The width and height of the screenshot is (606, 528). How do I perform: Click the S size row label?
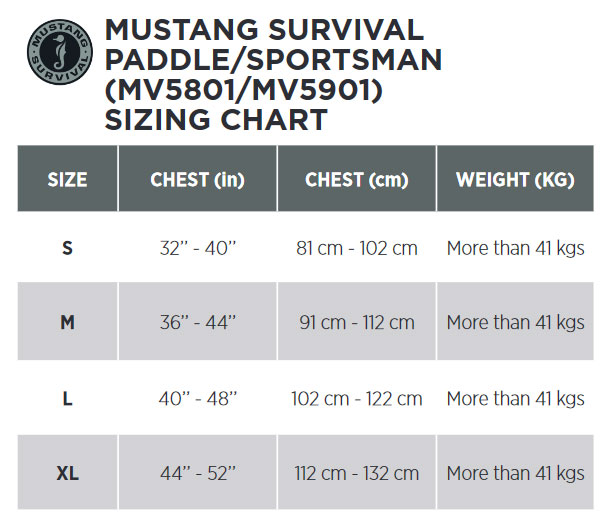67,248
